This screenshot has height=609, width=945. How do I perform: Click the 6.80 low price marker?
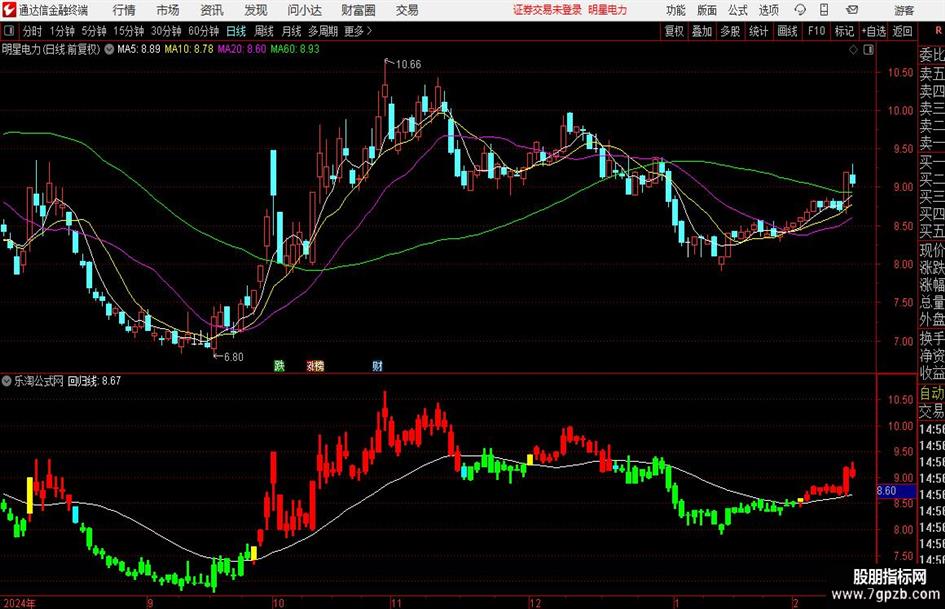pyautogui.click(x=234, y=357)
